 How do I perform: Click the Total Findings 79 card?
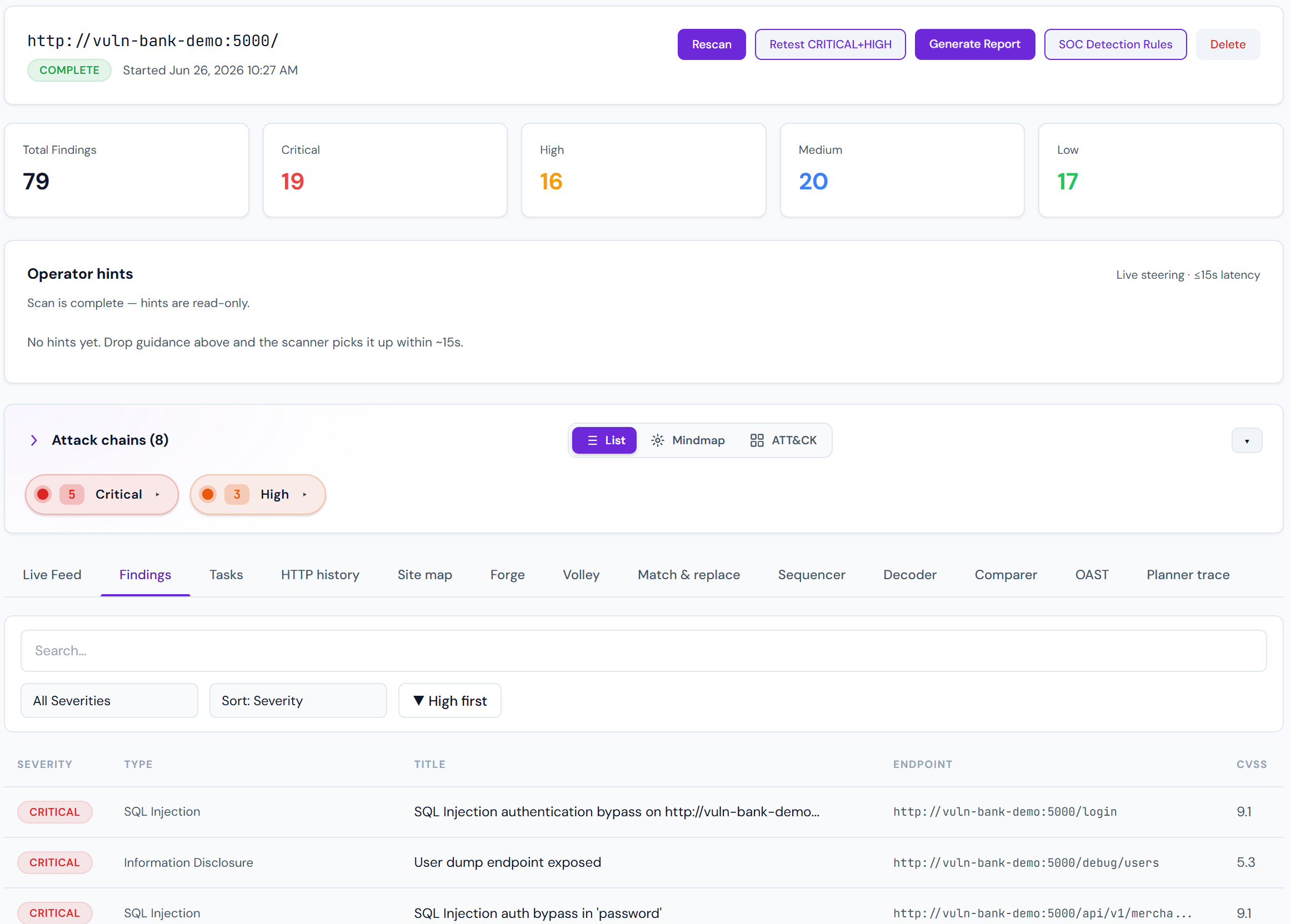(126, 170)
